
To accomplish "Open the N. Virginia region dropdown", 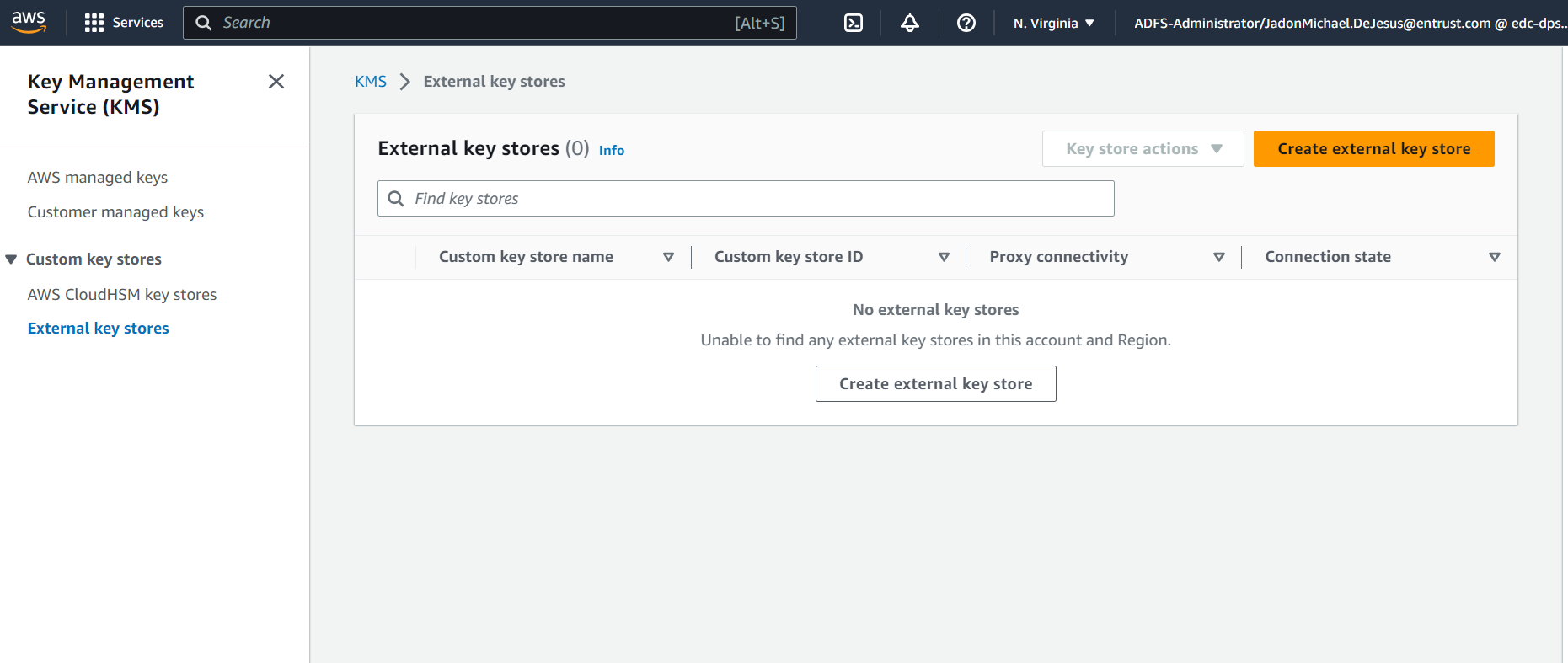I will (x=1054, y=23).
